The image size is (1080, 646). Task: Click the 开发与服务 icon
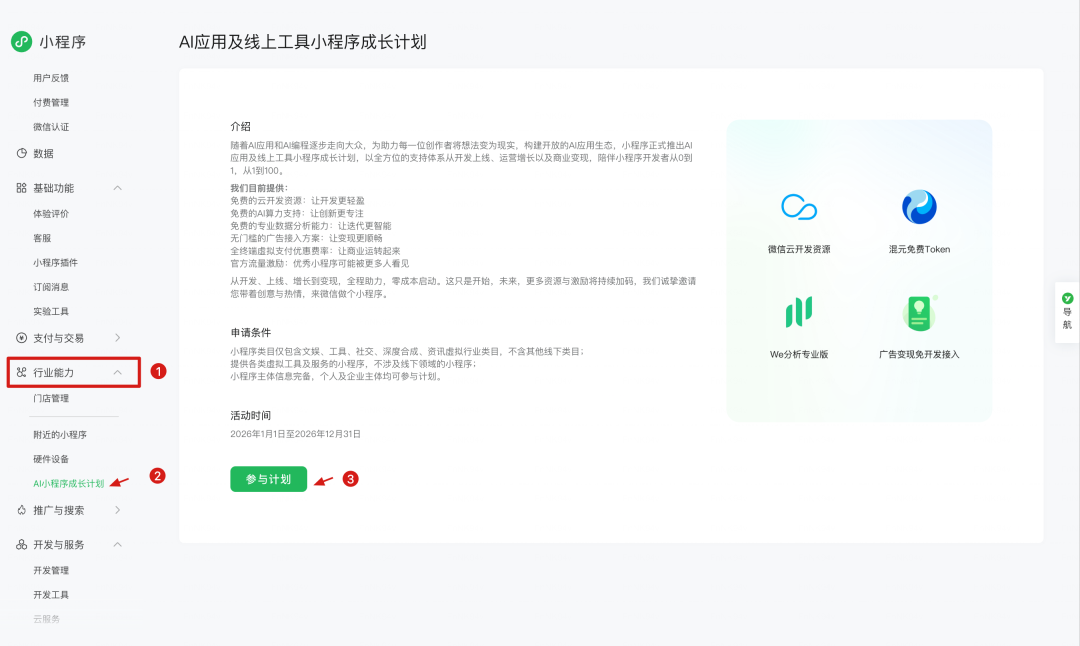21,545
